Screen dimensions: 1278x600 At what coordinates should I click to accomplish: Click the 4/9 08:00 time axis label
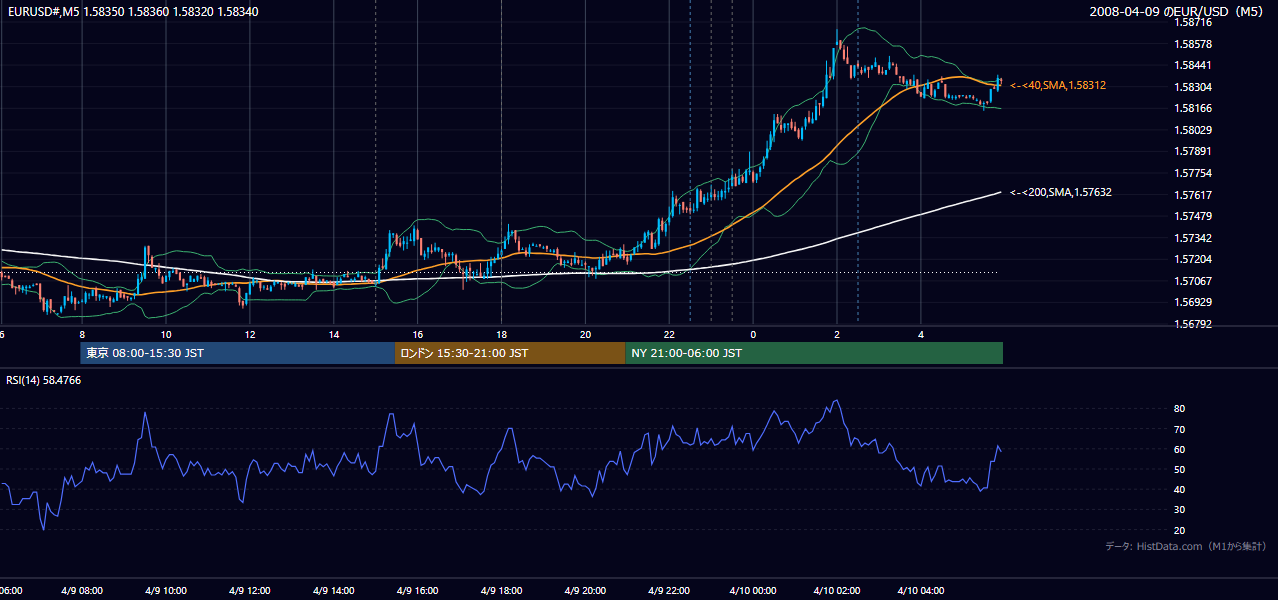coord(82,590)
